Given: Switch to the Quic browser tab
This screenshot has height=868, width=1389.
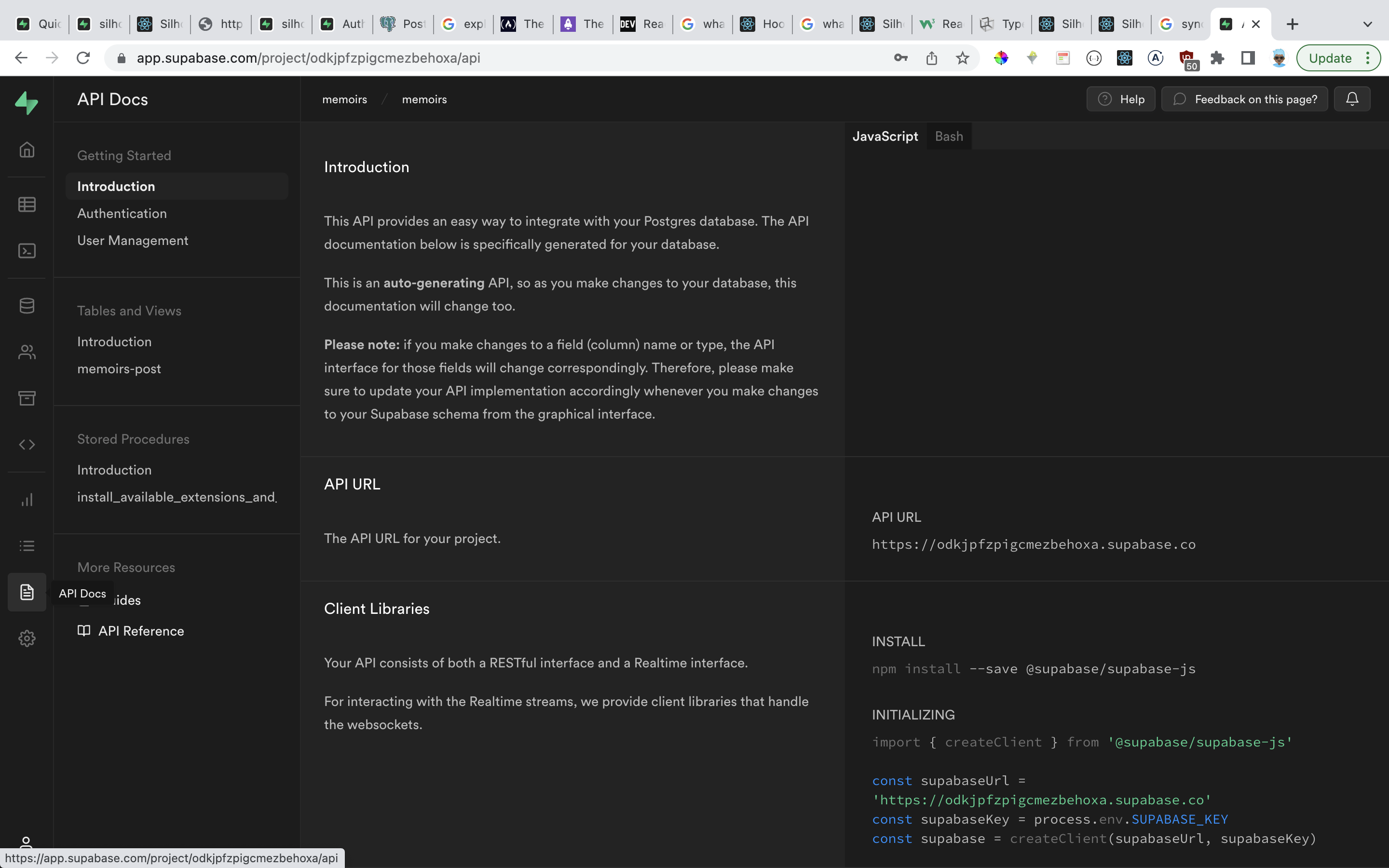Looking at the screenshot, I should (x=39, y=24).
